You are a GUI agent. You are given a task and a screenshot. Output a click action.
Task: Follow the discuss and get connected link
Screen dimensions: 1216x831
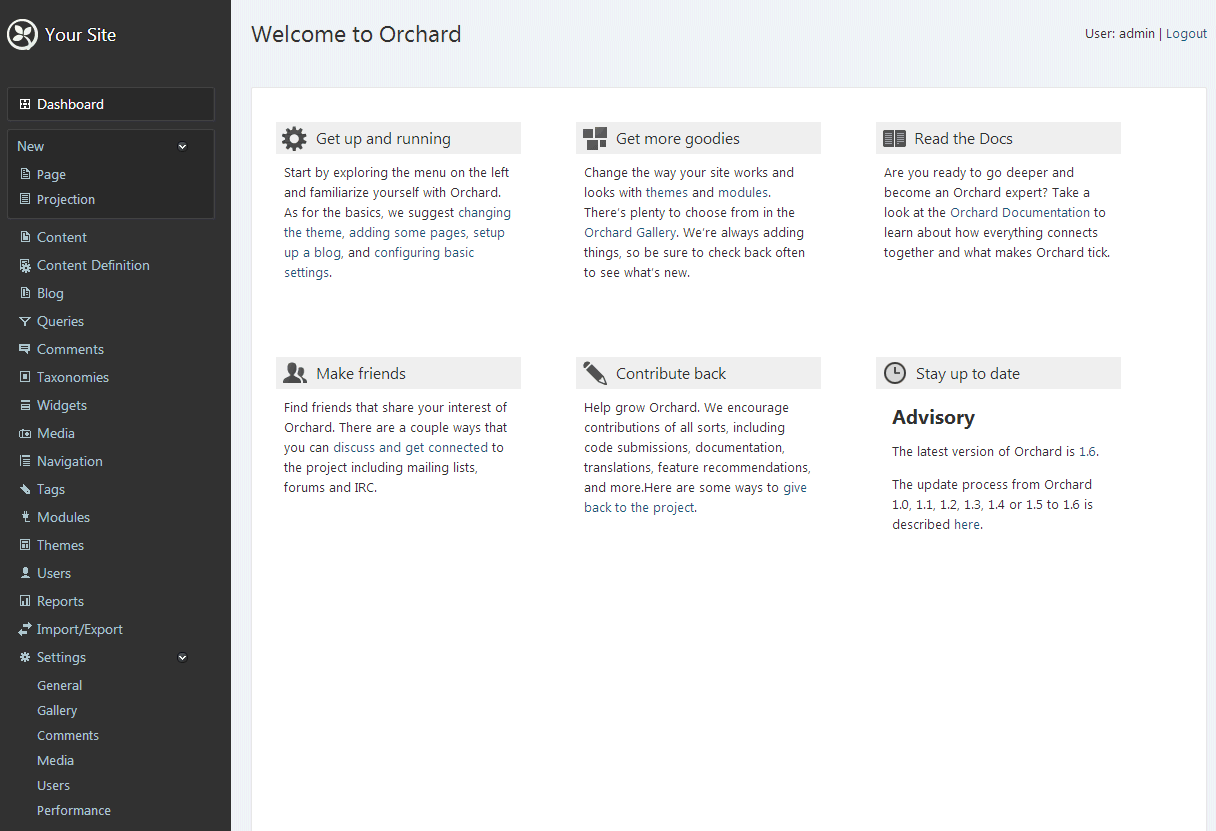[410, 447]
